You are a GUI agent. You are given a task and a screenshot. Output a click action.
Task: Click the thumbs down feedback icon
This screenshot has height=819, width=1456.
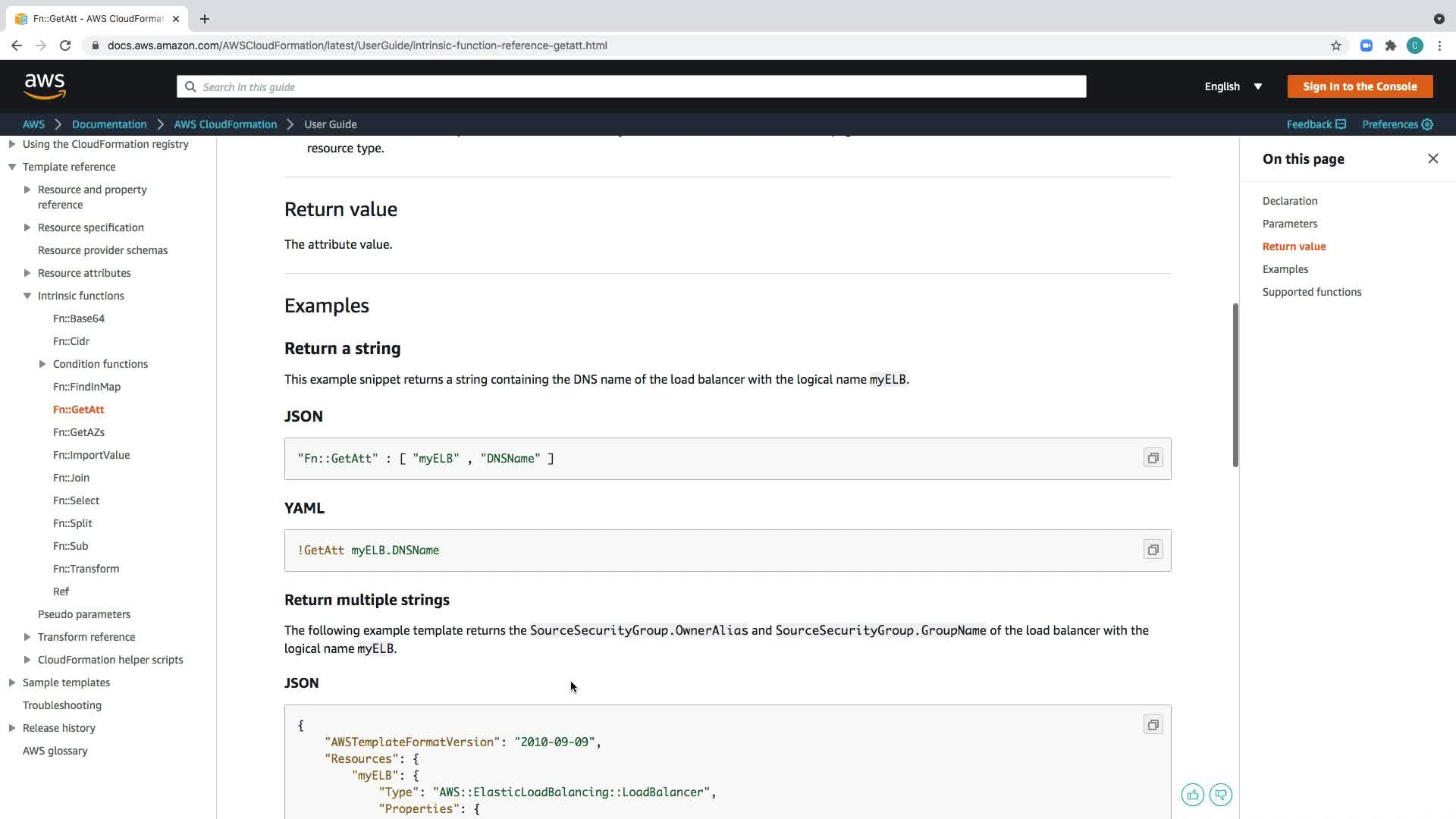click(1220, 795)
